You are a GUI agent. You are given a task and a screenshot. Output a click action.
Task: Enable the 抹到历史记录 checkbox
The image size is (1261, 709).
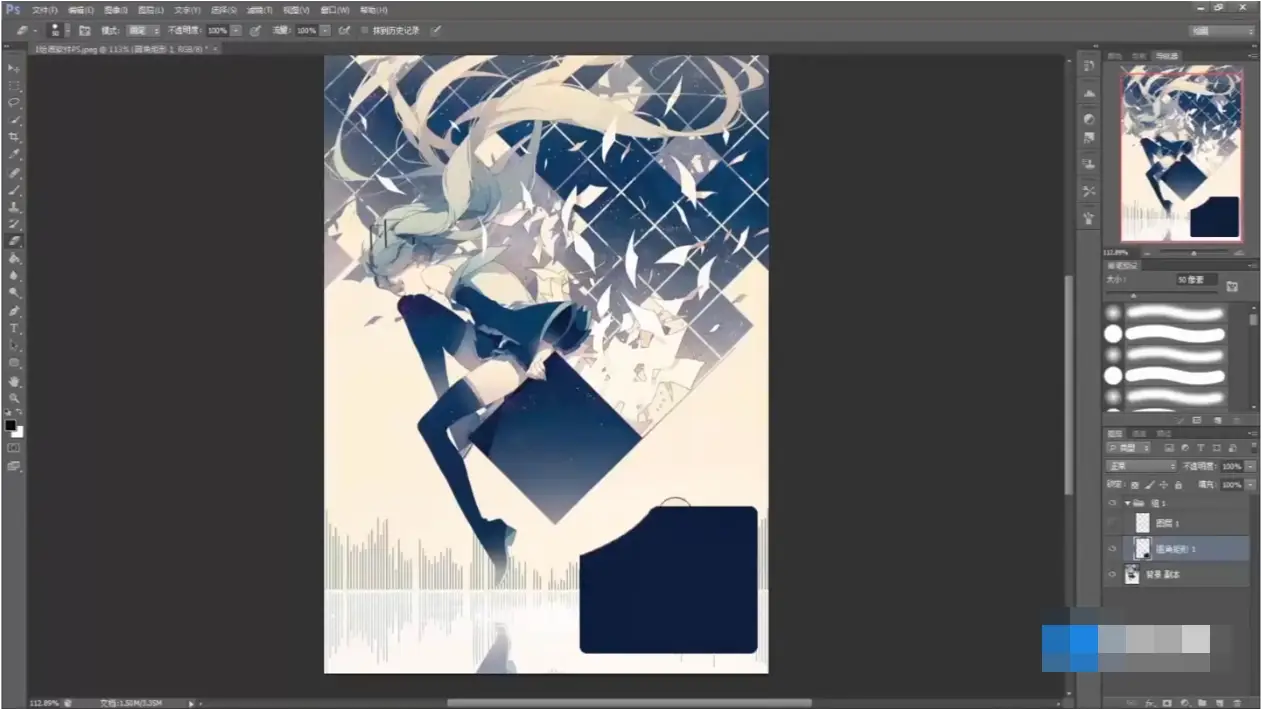tap(363, 31)
